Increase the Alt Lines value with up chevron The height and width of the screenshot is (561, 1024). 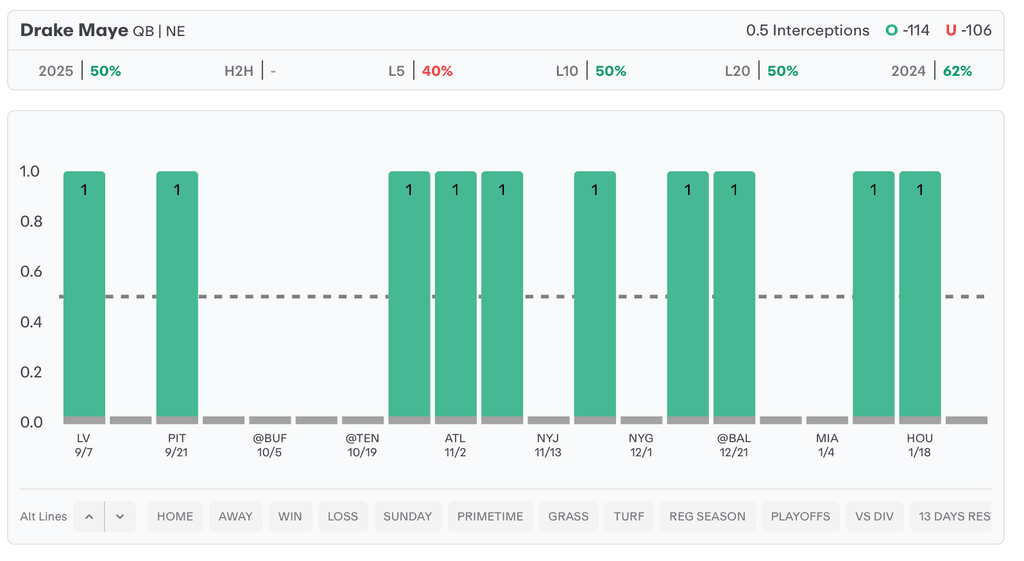pos(89,517)
